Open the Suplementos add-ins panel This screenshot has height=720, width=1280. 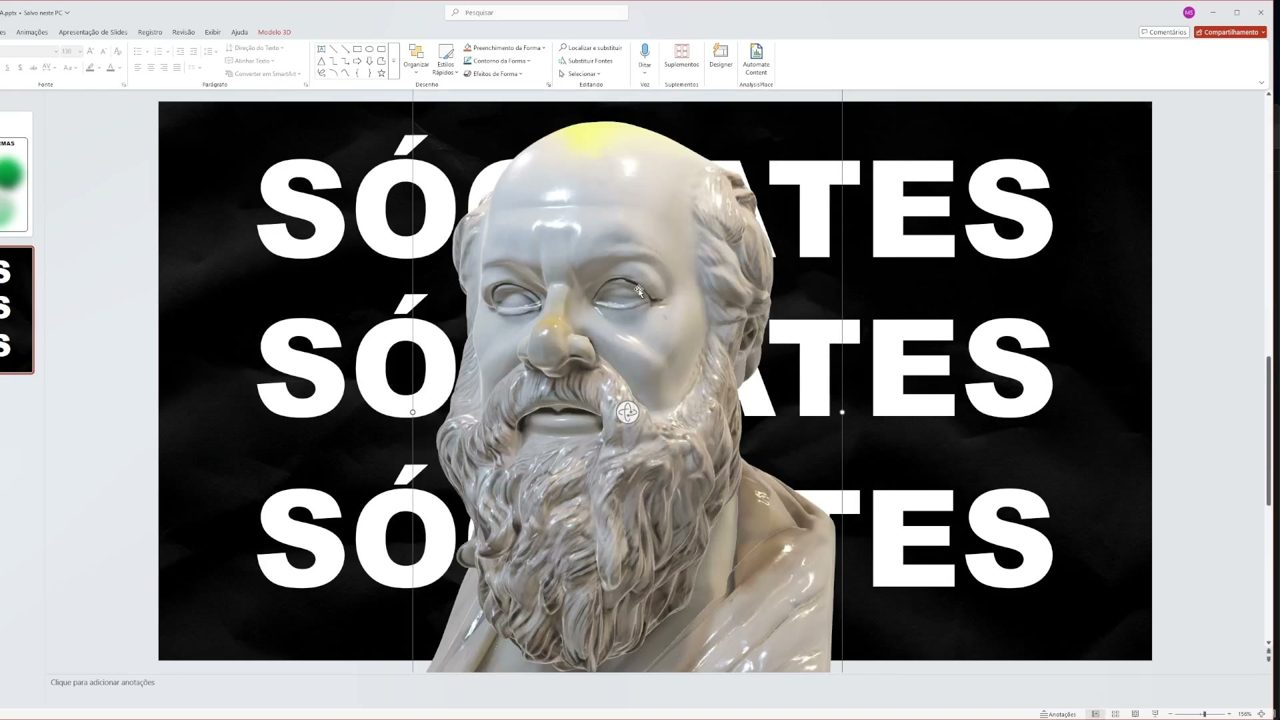(x=681, y=56)
